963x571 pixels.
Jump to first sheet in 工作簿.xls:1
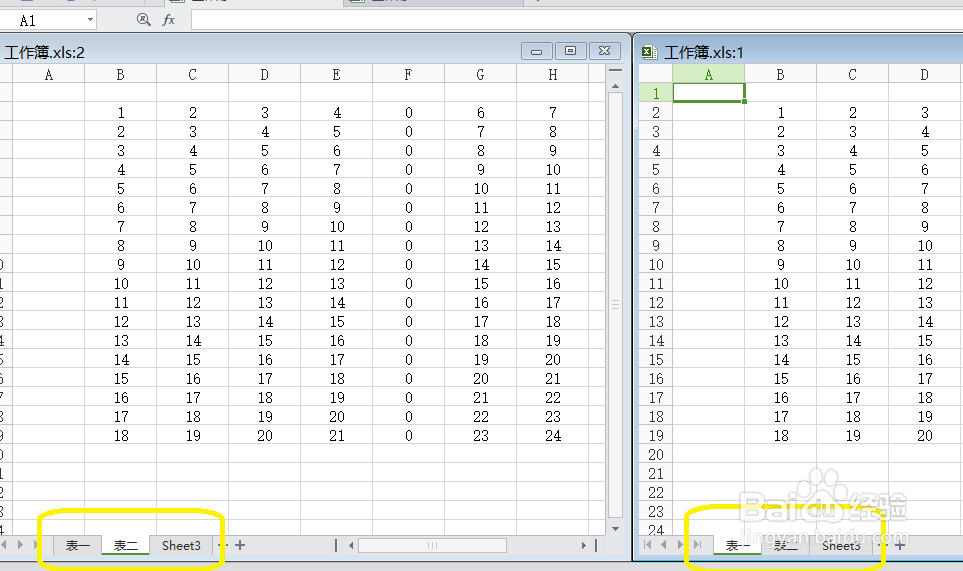pos(647,545)
